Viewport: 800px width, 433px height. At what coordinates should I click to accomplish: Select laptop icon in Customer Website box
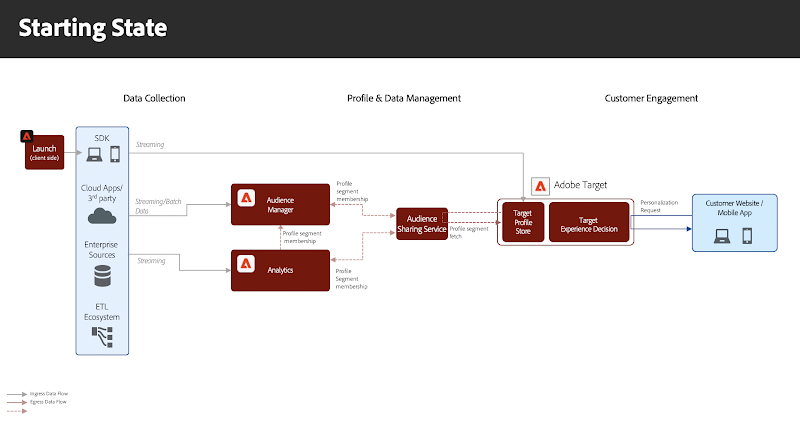click(720, 237)
